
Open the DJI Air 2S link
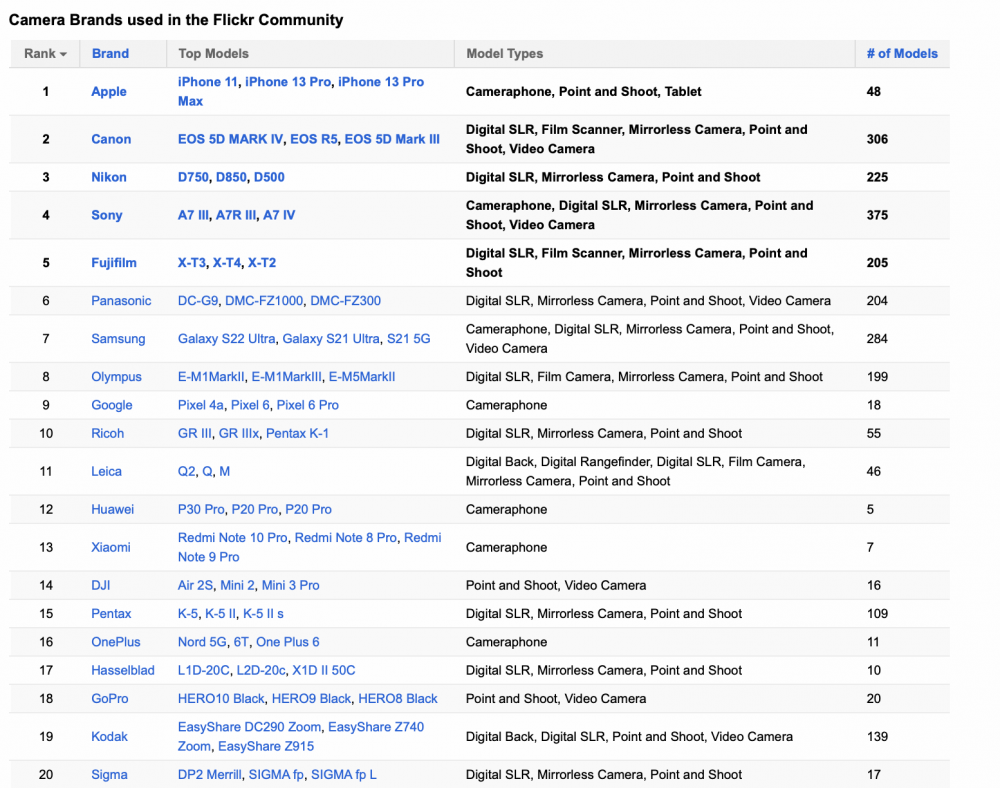click(195, 585)
